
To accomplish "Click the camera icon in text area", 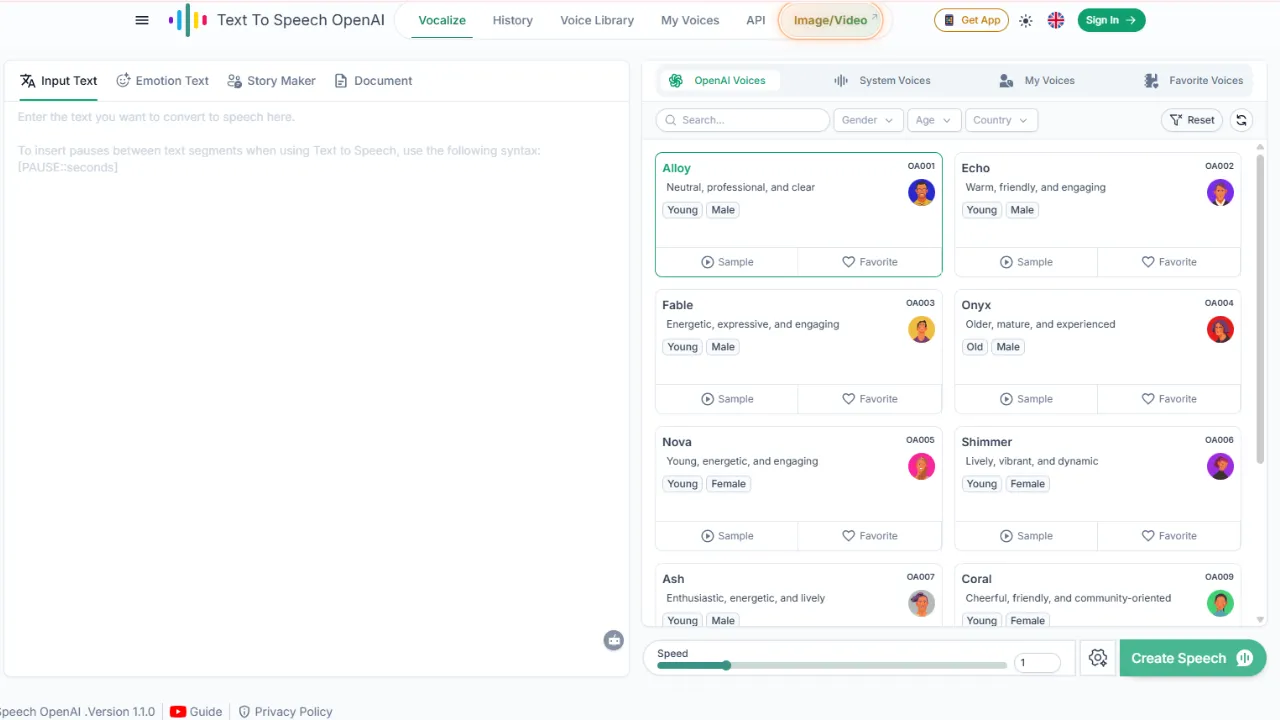I will [613, 640].
